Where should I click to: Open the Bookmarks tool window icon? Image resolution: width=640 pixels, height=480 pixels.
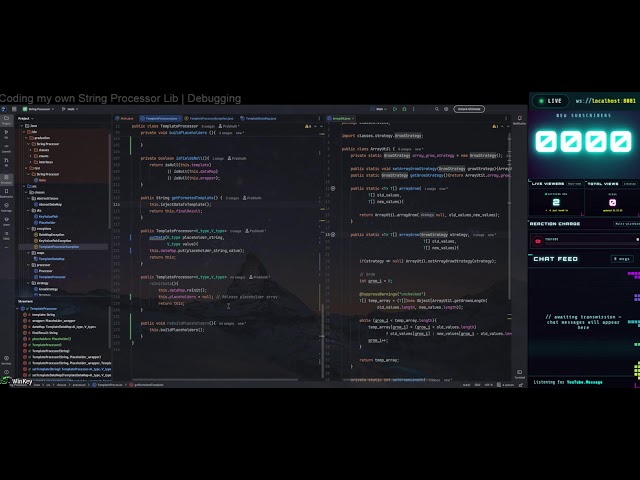click(6, 193)
